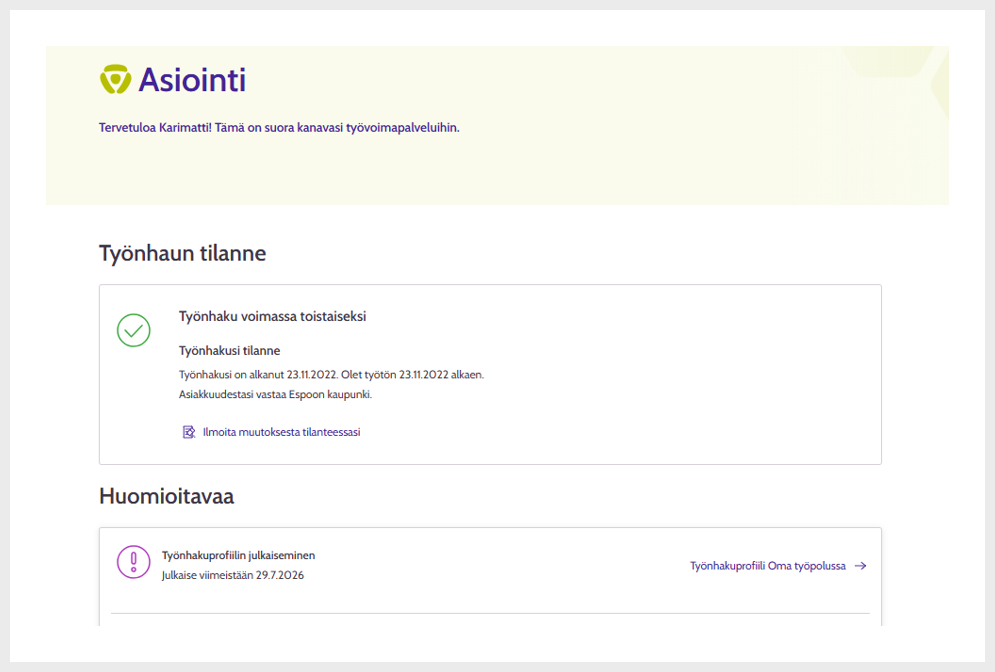Click the Tervetuloa Karimatti welcome message
Image resolution: width=995 pixels, height=672 pixels.
pos(279,128)
